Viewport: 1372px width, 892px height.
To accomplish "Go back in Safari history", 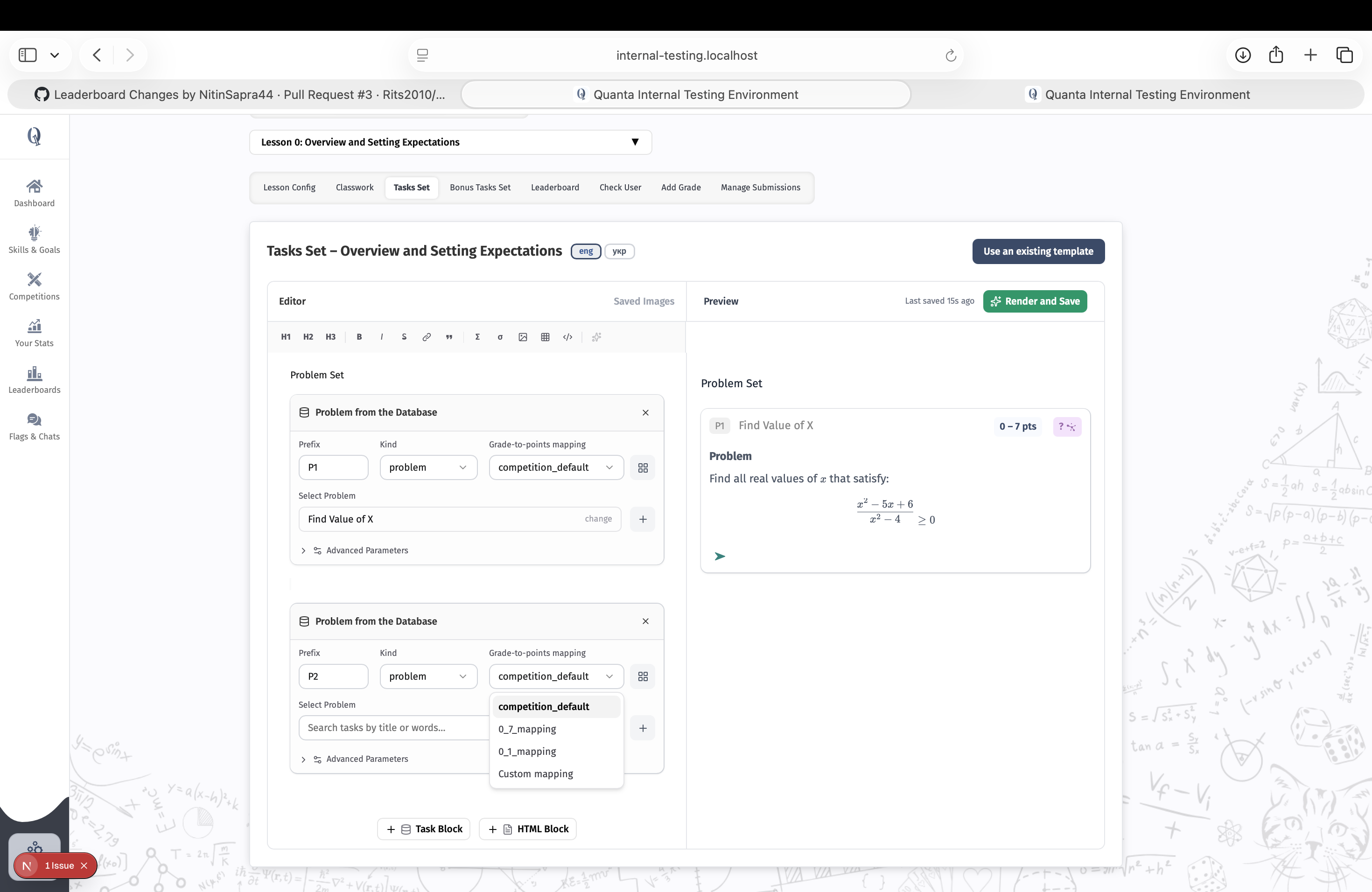I will tap(97, 56).
